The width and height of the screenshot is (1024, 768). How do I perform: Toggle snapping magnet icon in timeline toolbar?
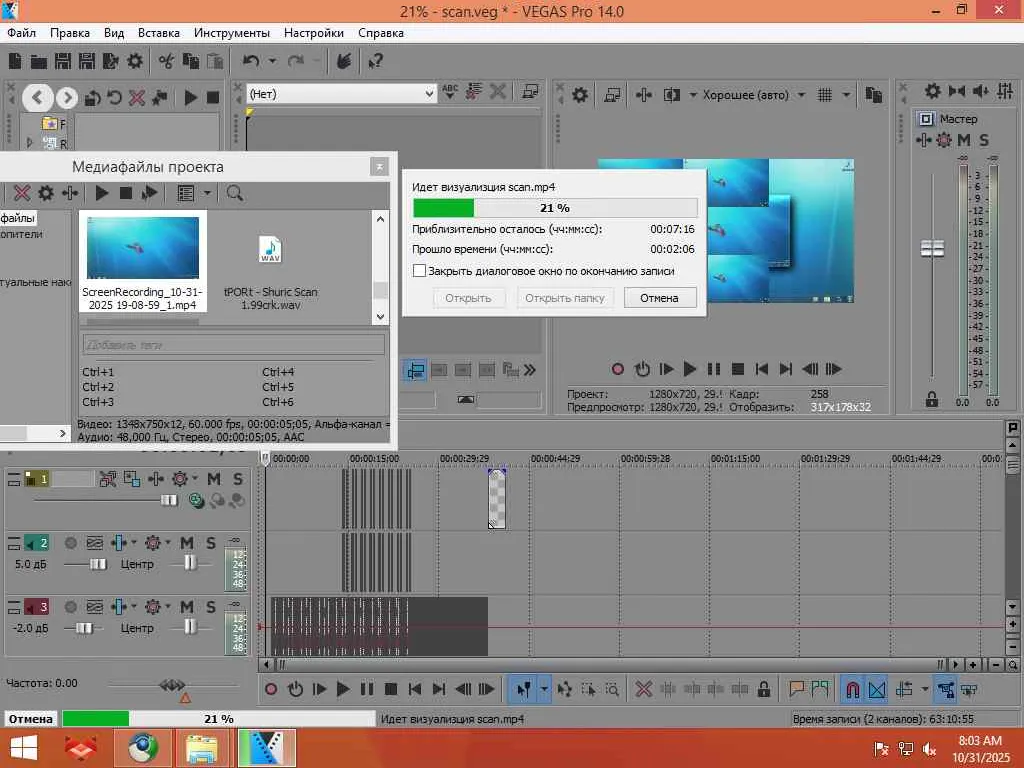coord(852,689)
